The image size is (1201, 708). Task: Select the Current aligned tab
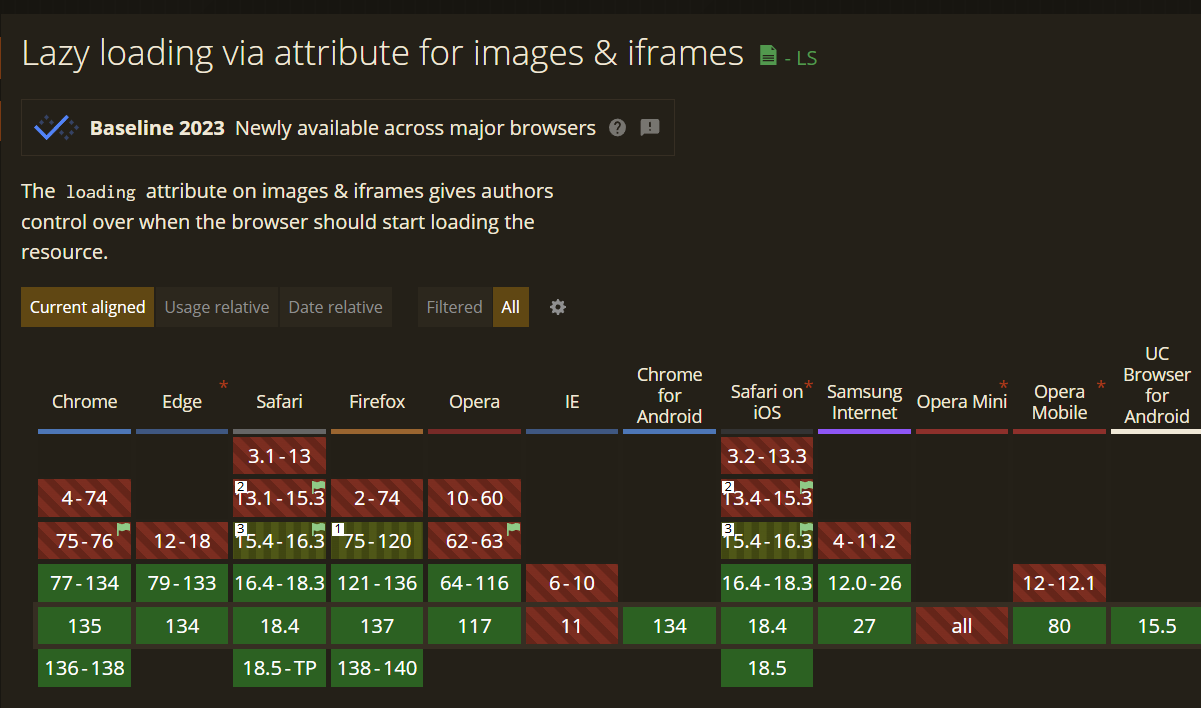point(87,307)
